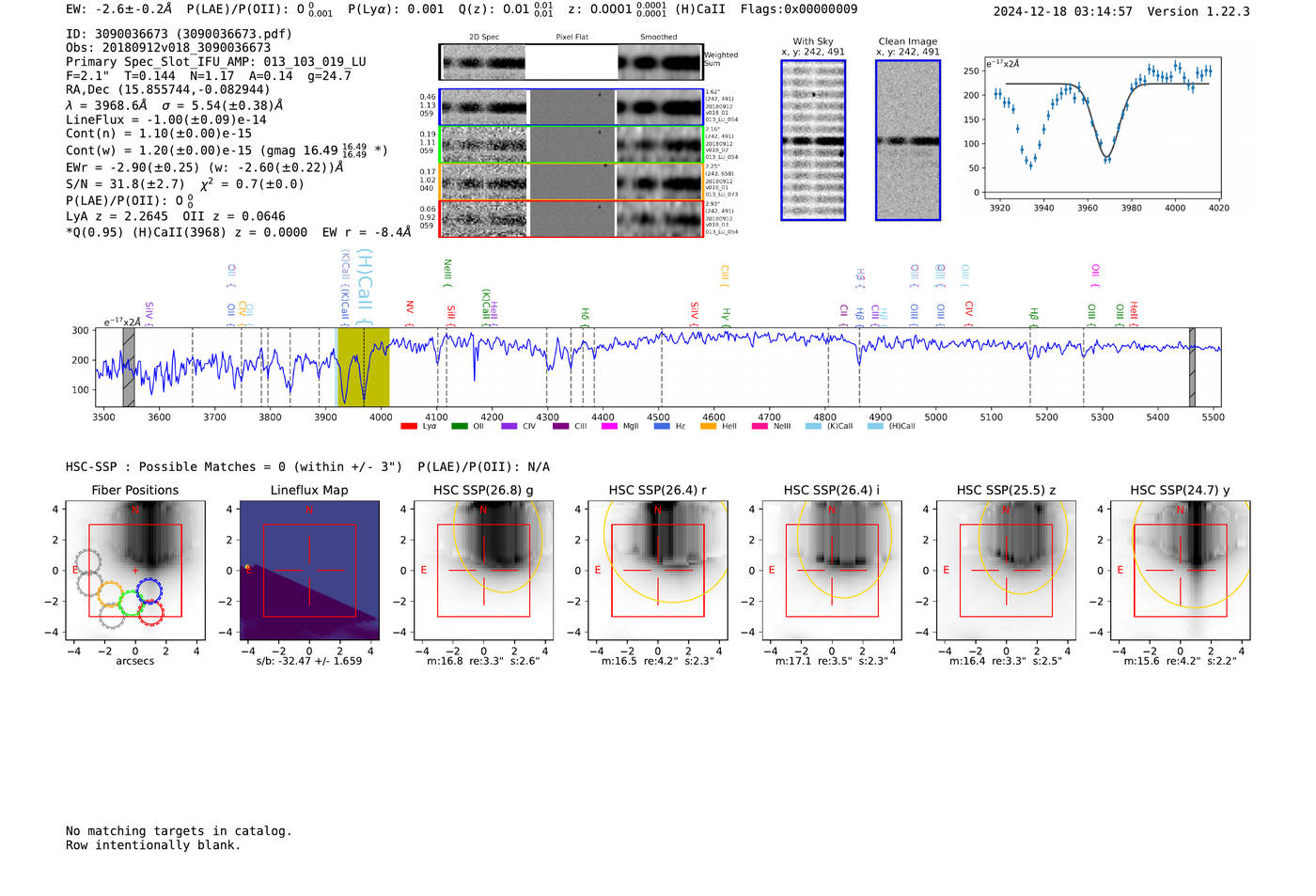Click "Row intentionally blank." text
Screen dimensions: 1316x896
(153, 845)
